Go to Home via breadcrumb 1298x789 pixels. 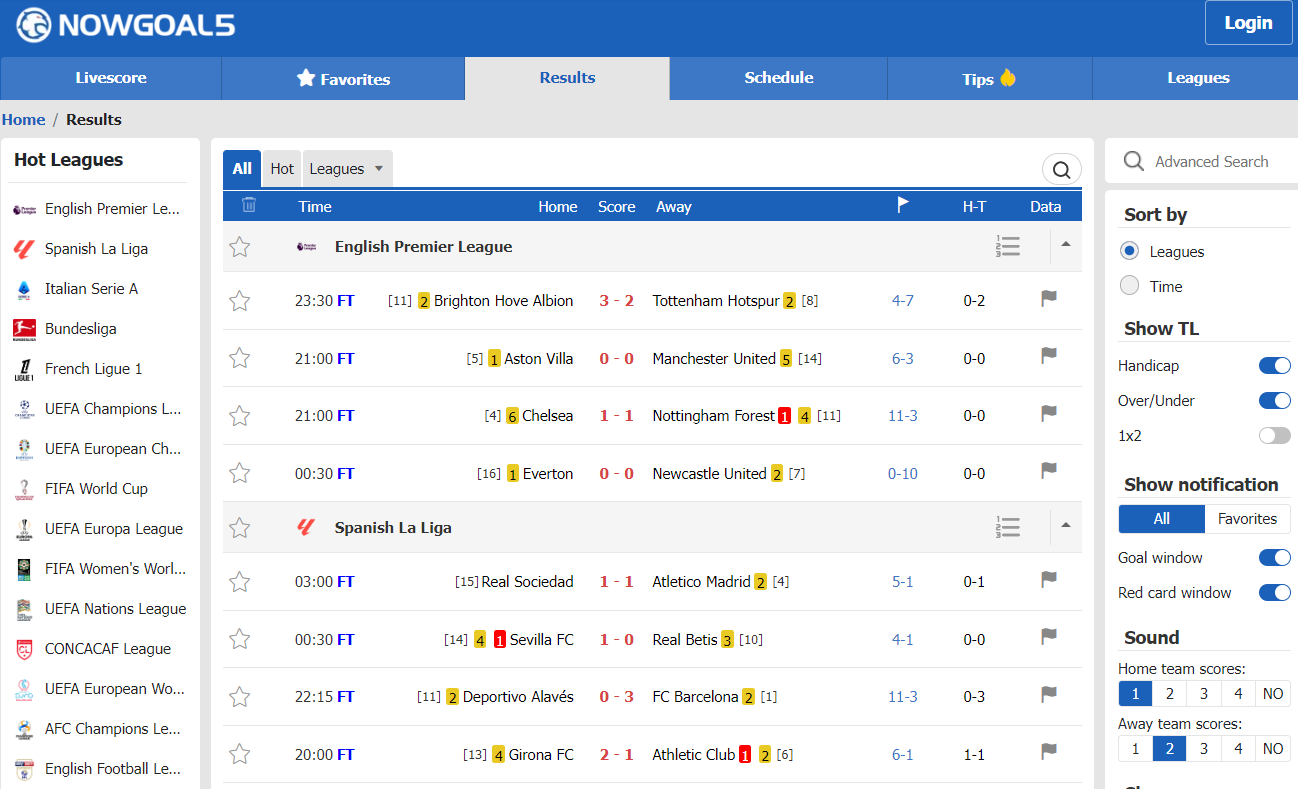pyautogui.click(x=23, y=120)
